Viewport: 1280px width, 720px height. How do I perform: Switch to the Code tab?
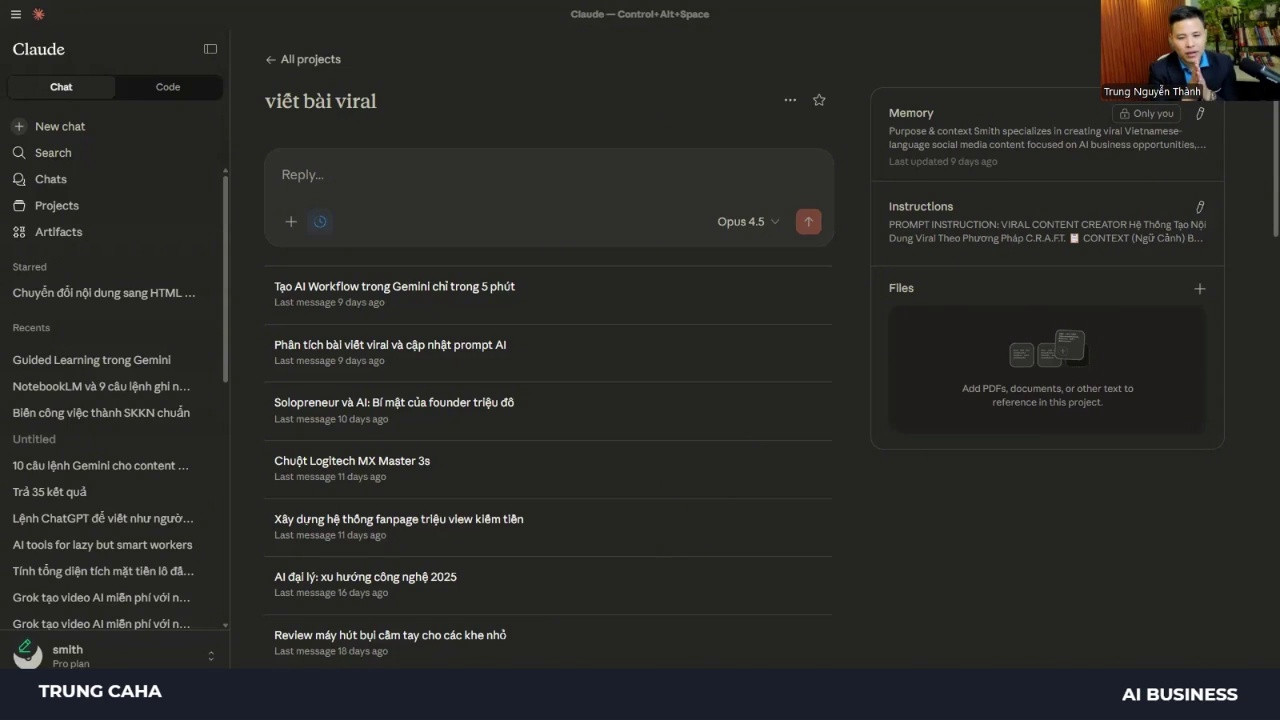coord(168,87)
